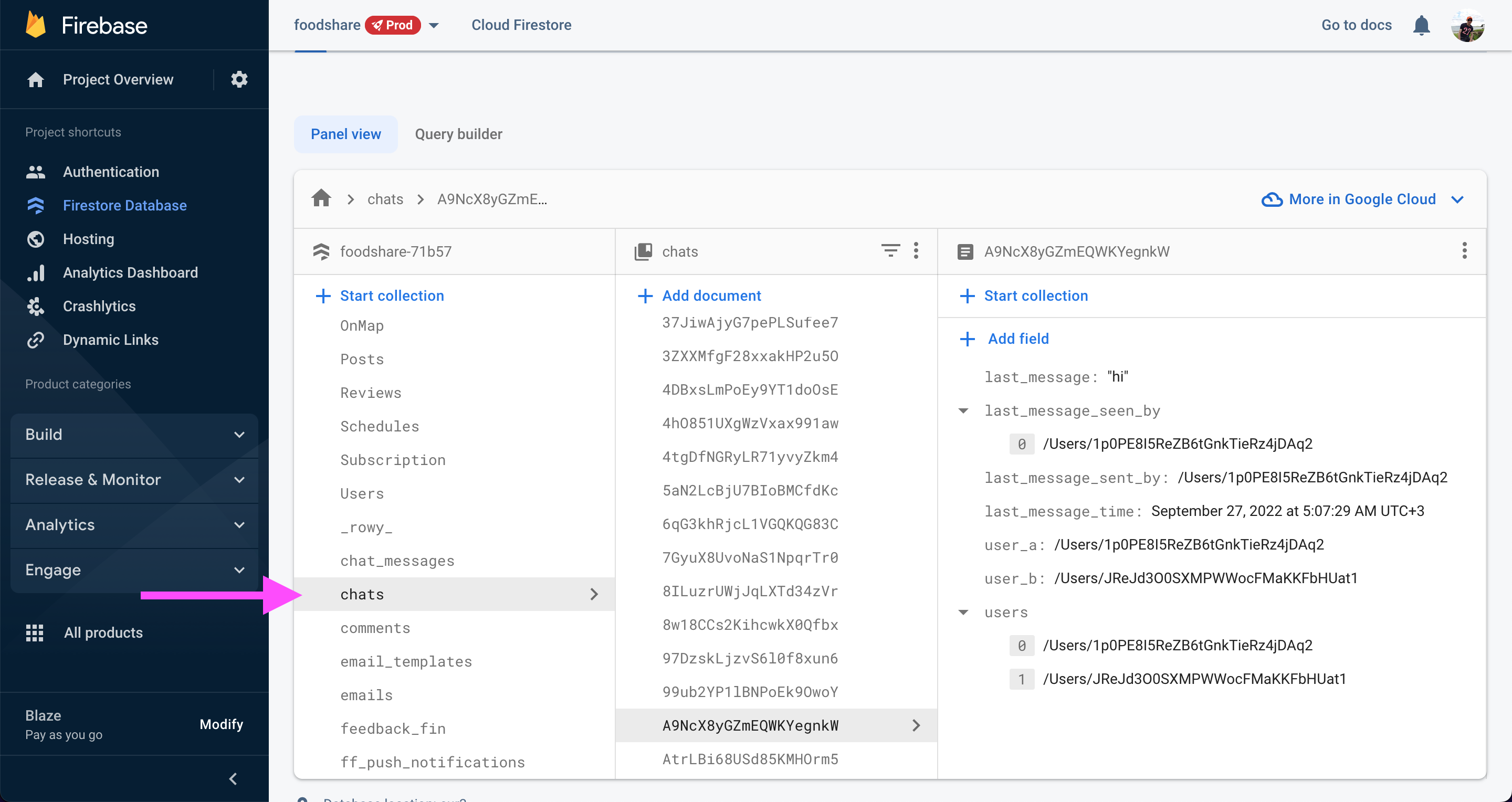This screenshot has width=1512, height=802.
Task: Open the All products grid
Action: tap(103, 632)
